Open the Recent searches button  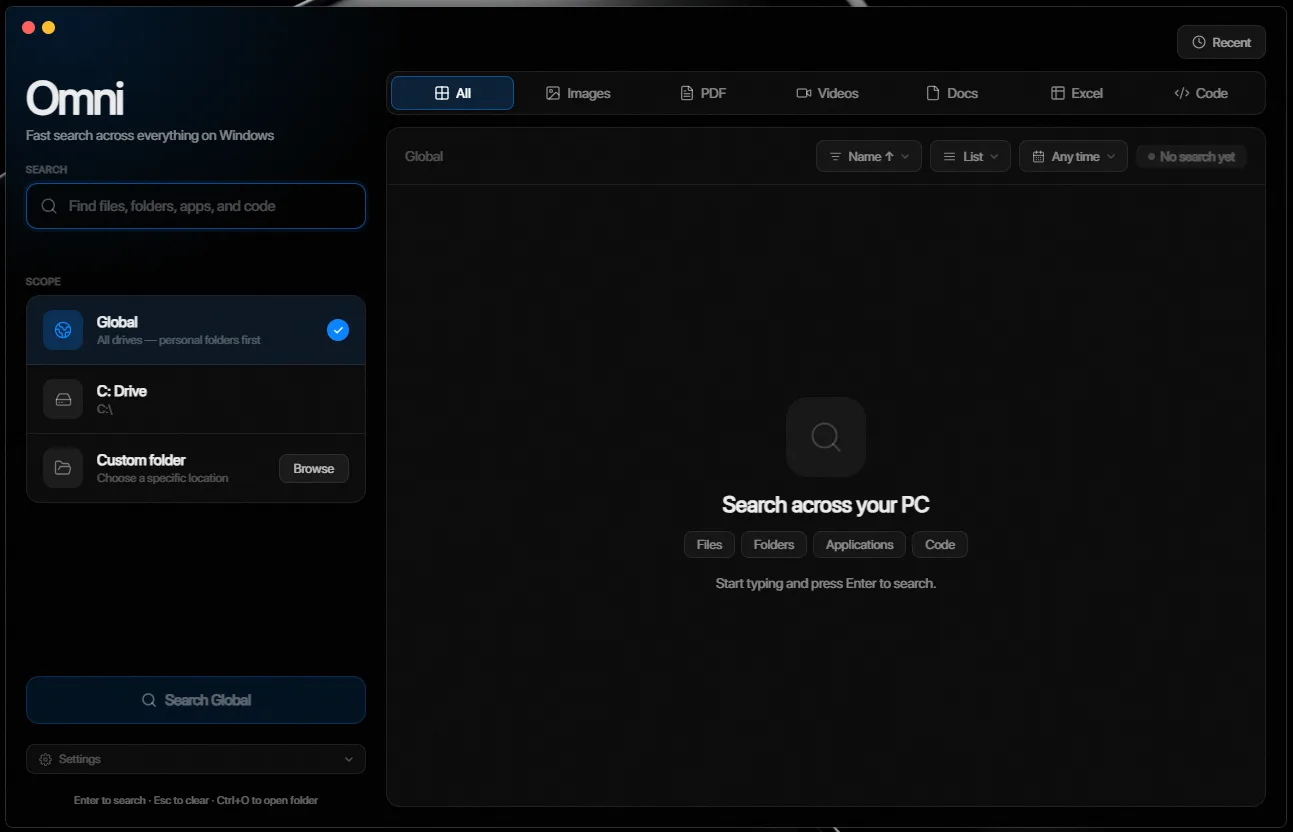[1221, 42]
